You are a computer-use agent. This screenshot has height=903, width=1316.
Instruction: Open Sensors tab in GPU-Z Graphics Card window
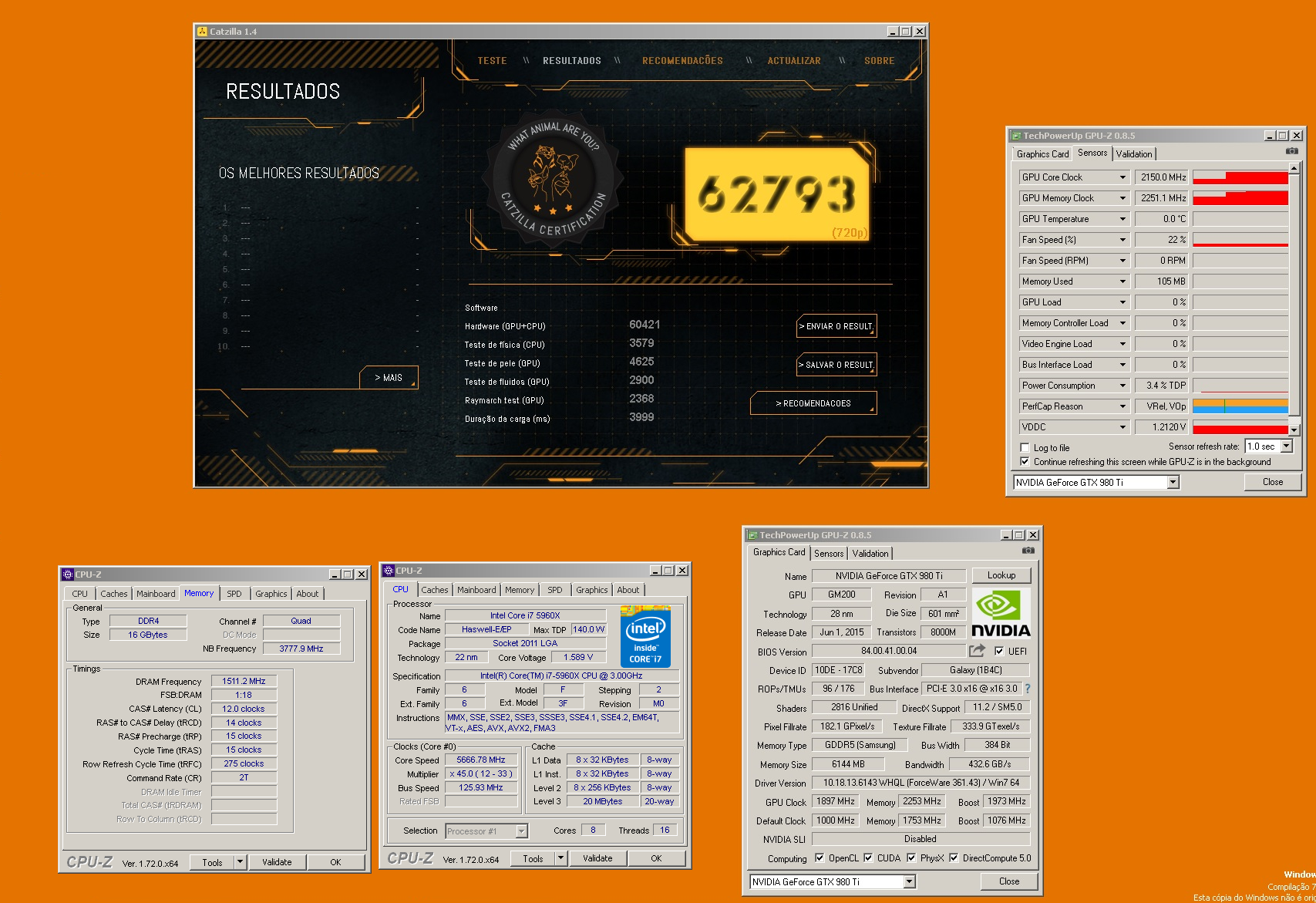tap(829, 554)
